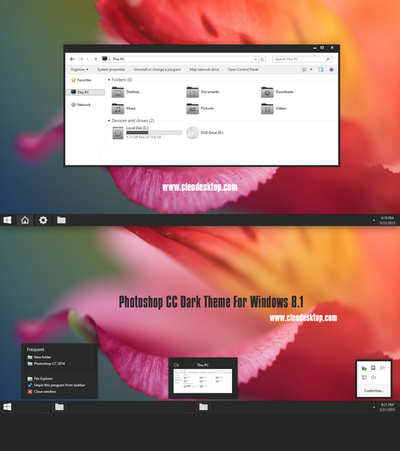Select the Pictures folder icon
This screenshot has height=451, width=400.
click(192, 109)
